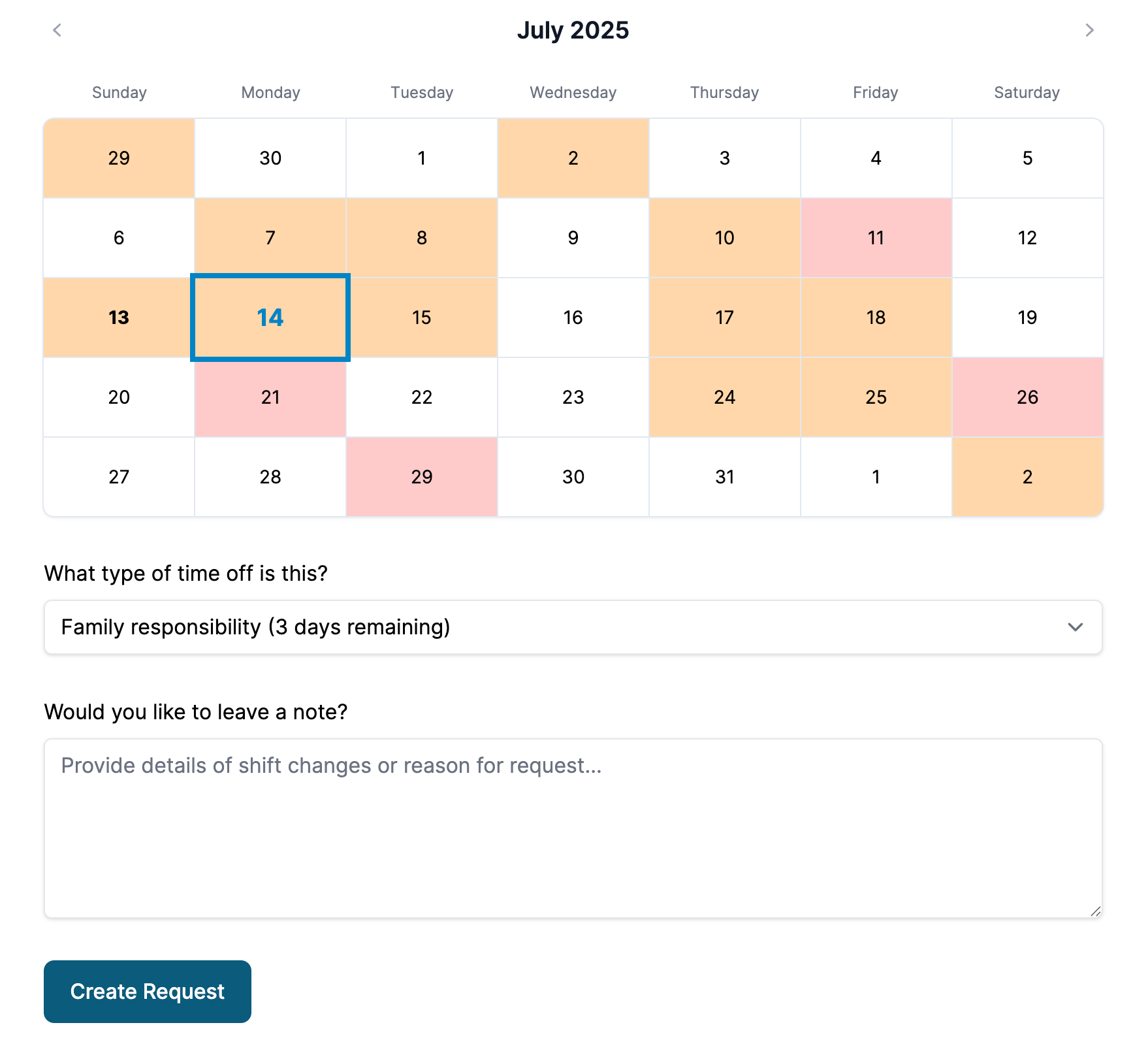Click the note text area to type
The width and height of the screenshot is (1148, 1057).
573,830
